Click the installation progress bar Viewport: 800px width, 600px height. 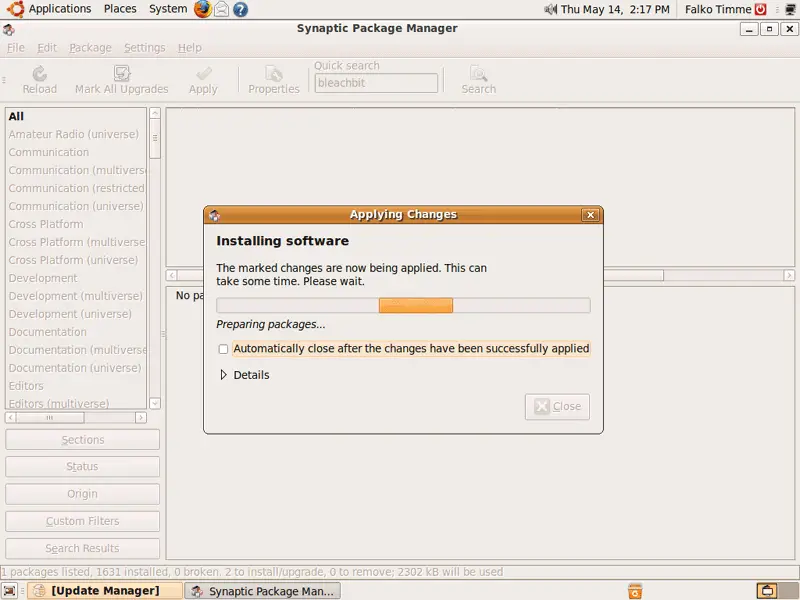coord(403,306)
